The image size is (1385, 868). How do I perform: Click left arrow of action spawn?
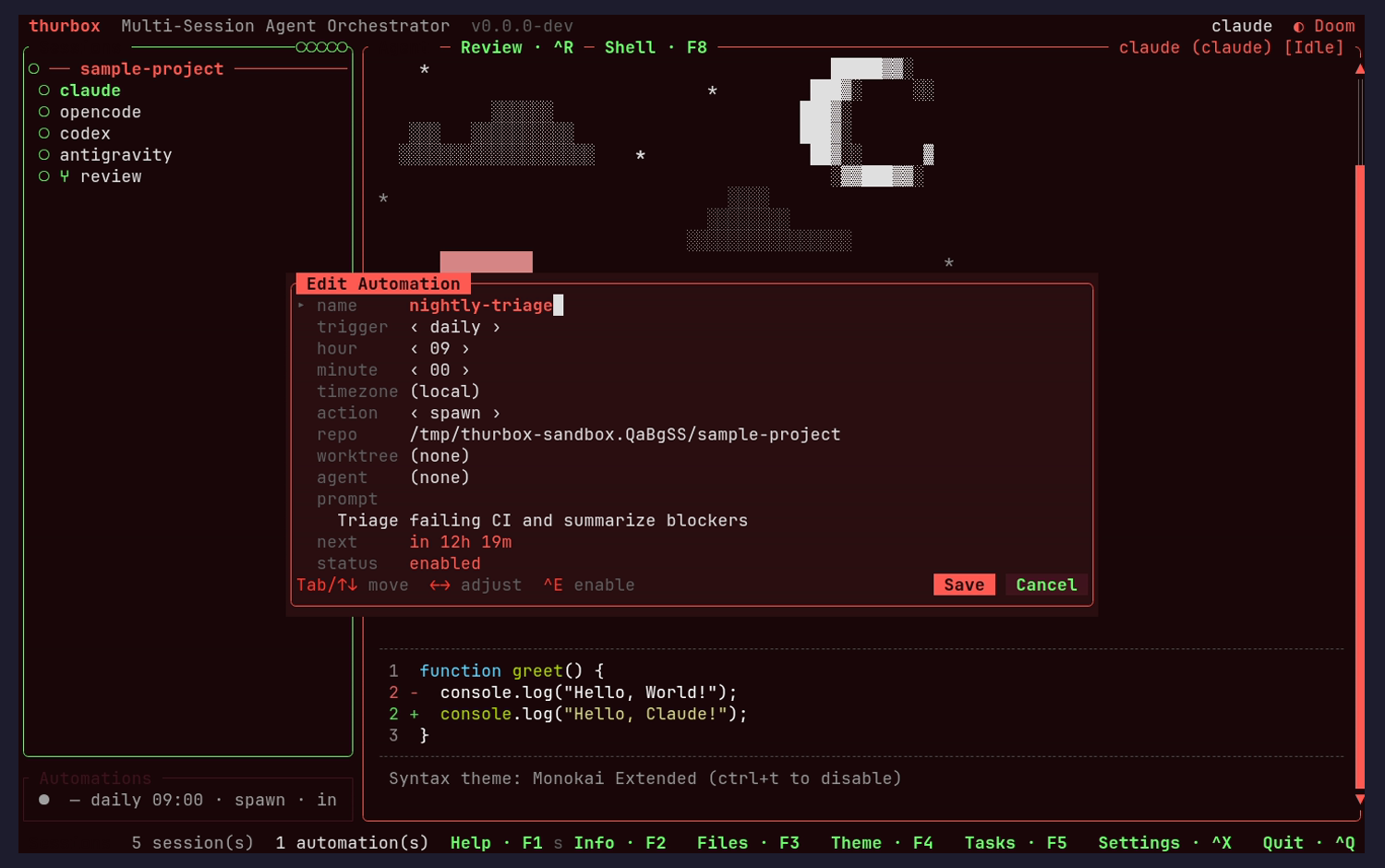[414, 414]
